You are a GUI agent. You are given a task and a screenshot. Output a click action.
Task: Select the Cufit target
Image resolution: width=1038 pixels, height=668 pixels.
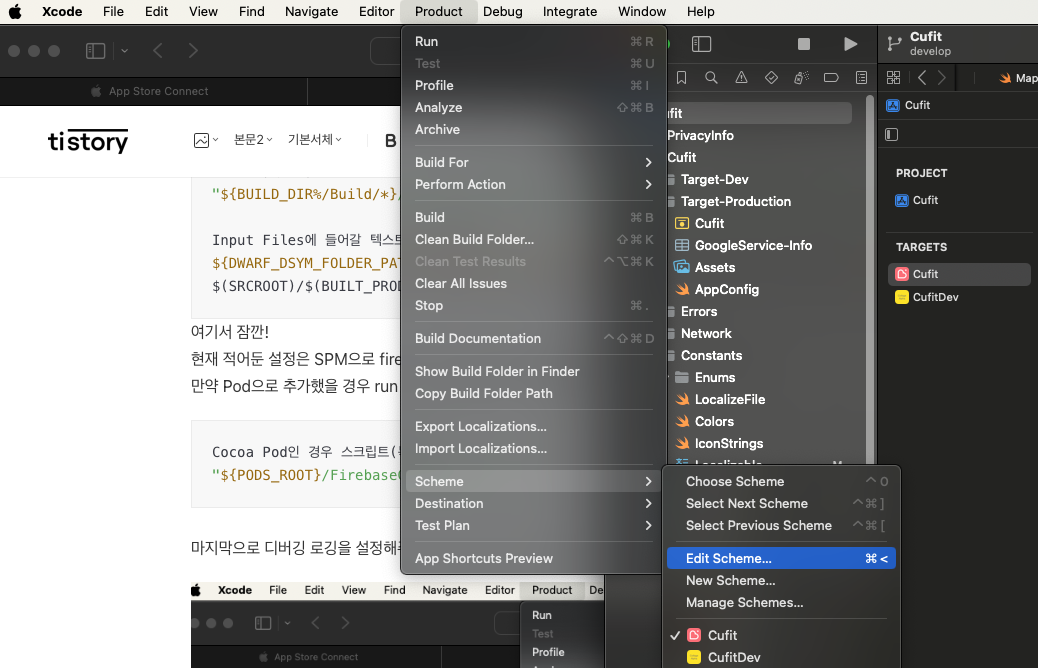coord(959,274)
